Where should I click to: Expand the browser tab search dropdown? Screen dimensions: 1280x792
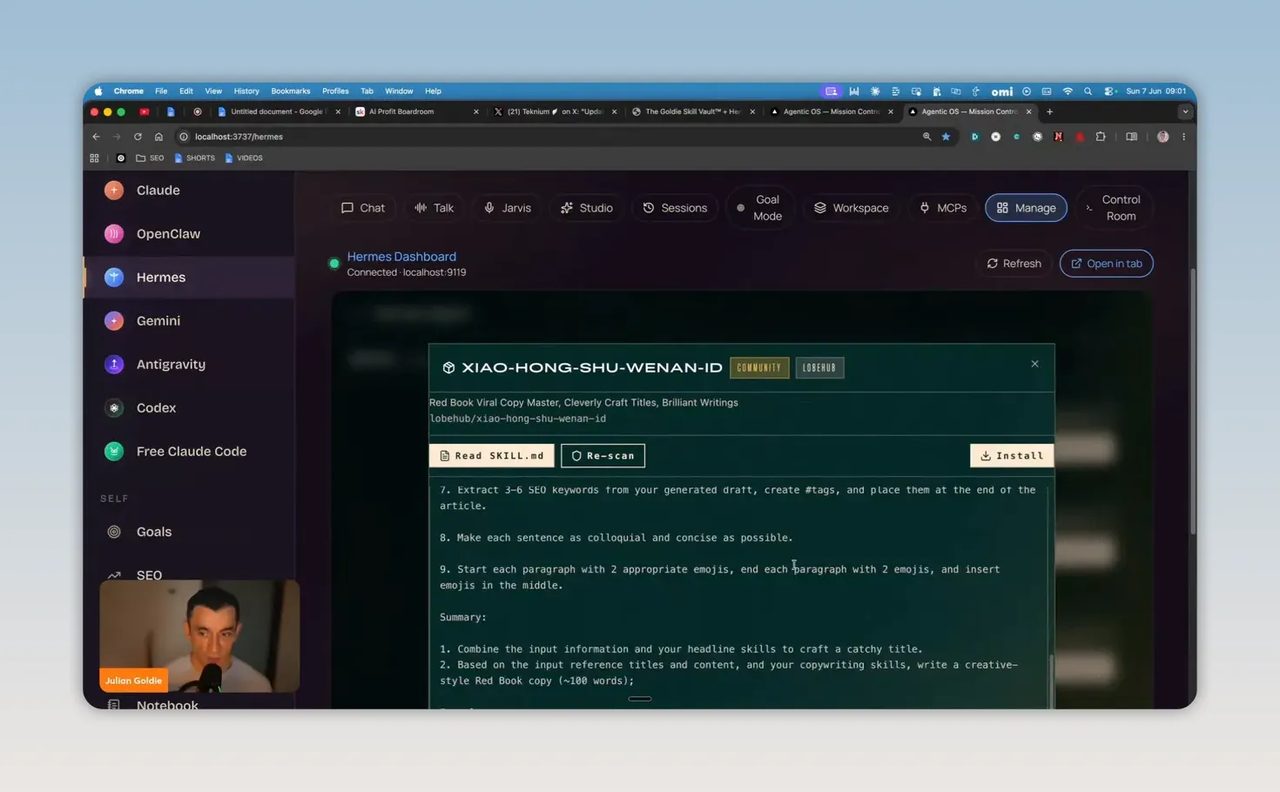[1185, 112]
